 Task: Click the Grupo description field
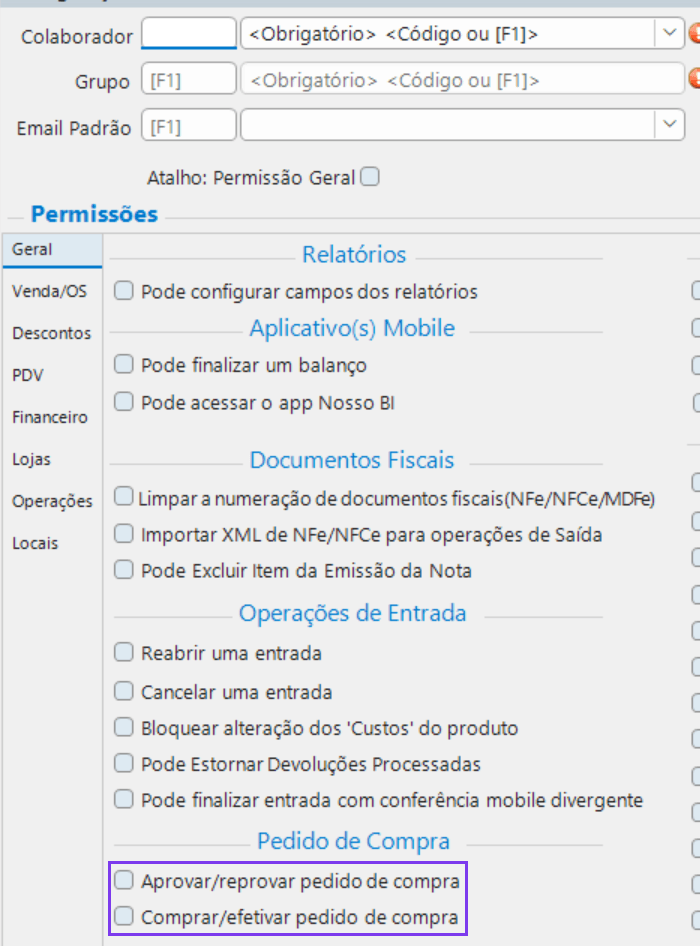click(x=462, y=79)
